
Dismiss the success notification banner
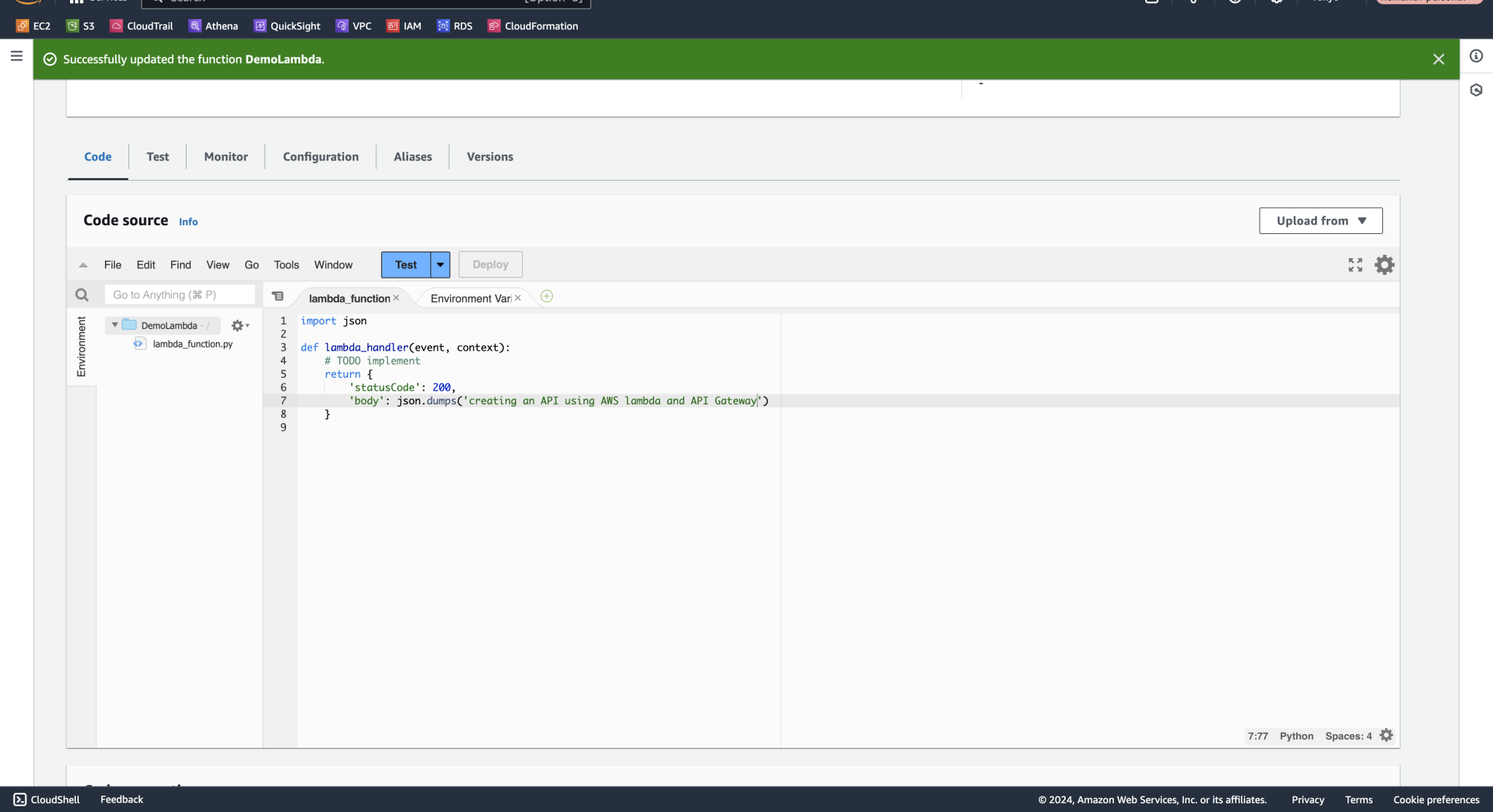coord(1438,59)
